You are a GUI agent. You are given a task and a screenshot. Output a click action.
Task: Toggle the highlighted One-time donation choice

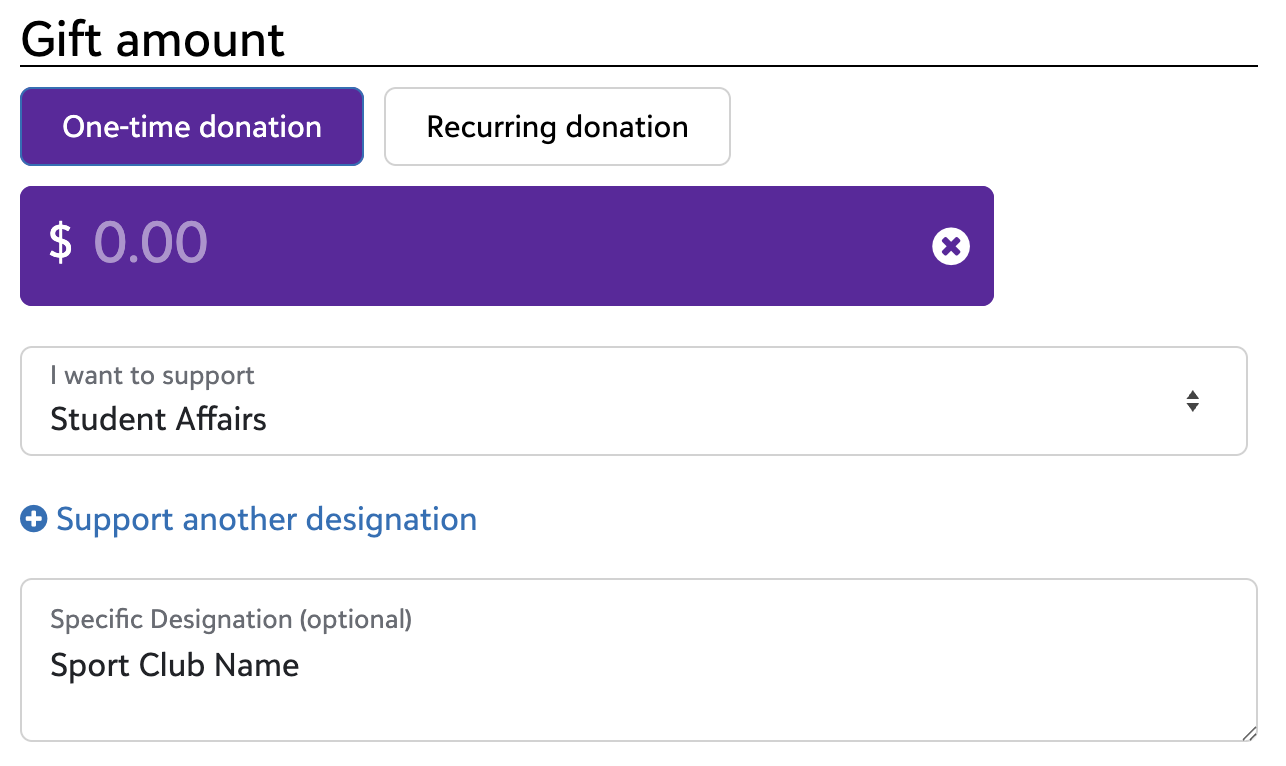(x=191, y=126)
